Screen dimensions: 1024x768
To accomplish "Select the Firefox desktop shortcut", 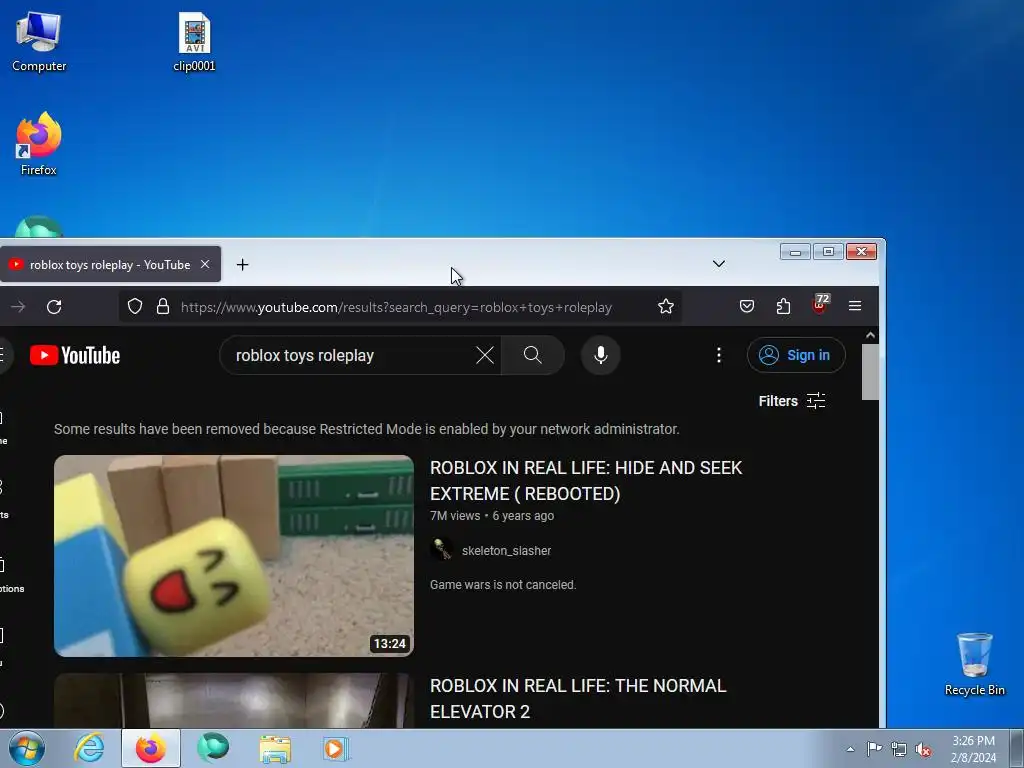I will 39,144.
